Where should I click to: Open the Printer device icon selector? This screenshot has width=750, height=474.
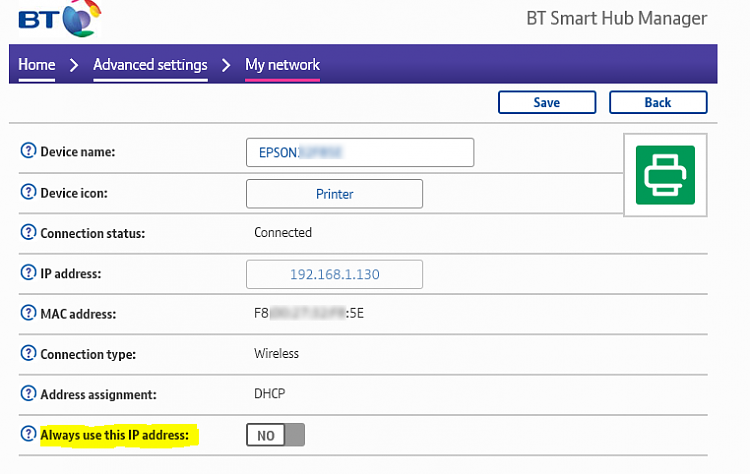pyautogui.click(x=334, y=194)
